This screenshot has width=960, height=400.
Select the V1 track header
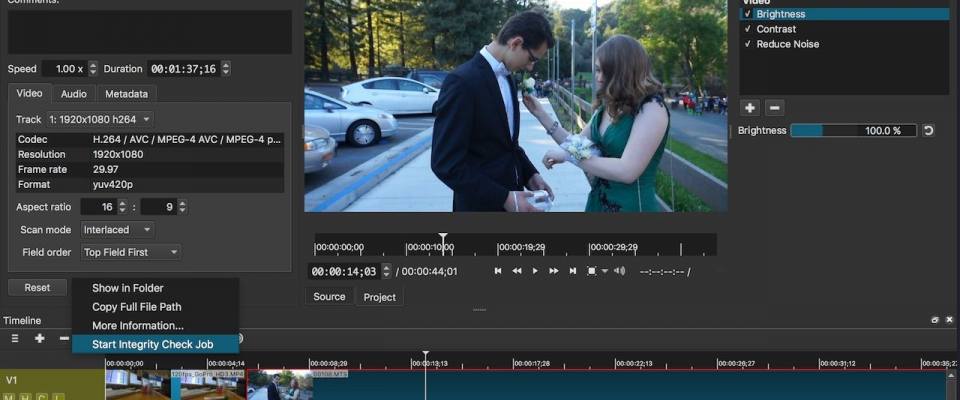click(53, 385)
